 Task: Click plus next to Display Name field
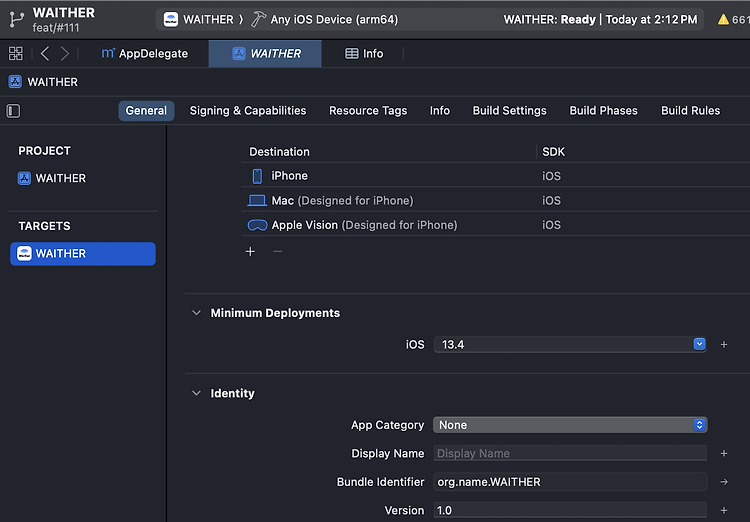(x=724, y=453)
